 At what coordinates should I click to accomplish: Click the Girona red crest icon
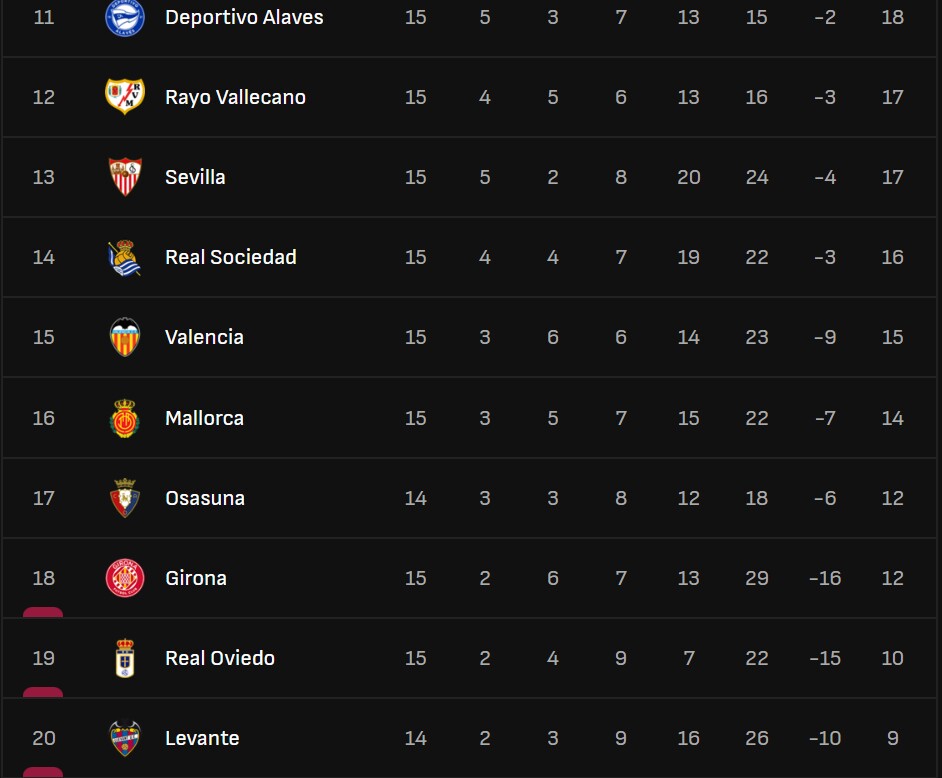point(125,578)
